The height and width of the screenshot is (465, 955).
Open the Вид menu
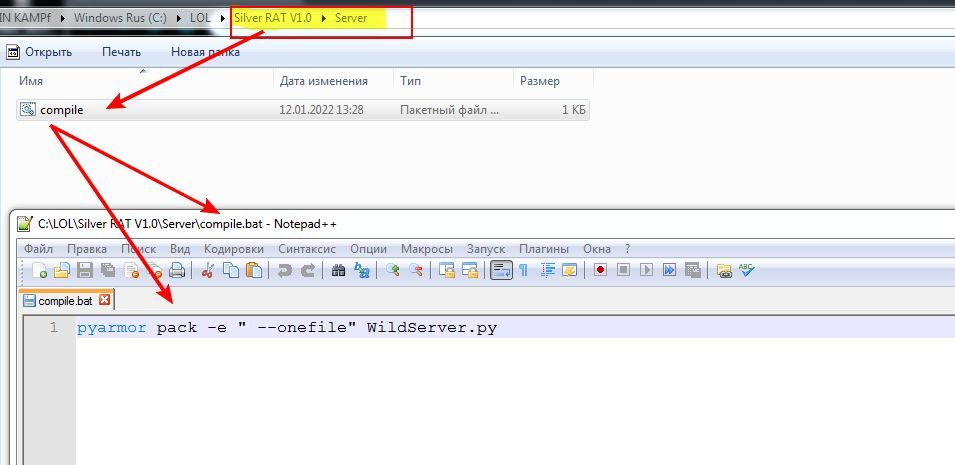(x=180, y=249)
